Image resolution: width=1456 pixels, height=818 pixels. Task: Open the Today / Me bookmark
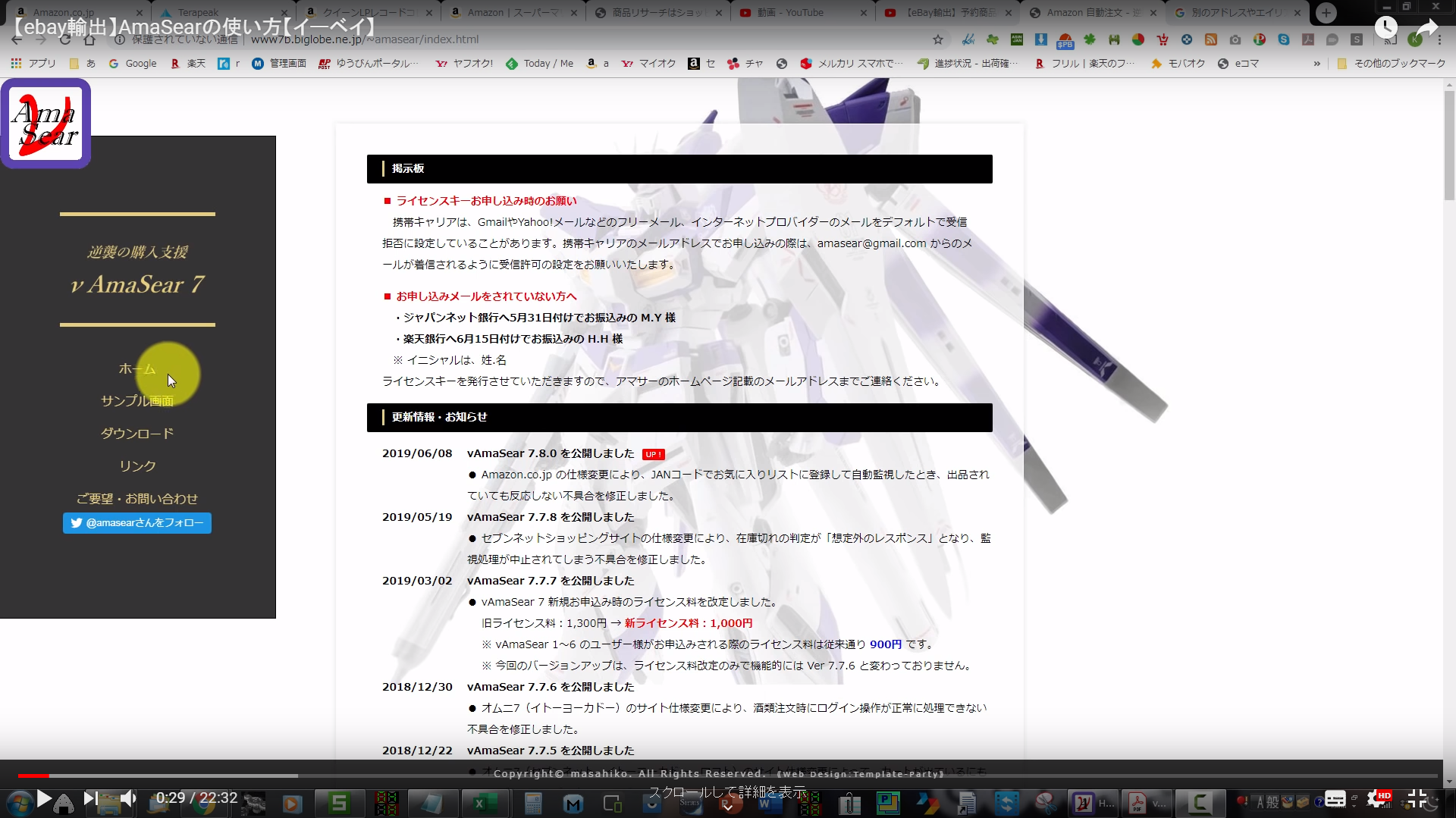click(x=539, y=64)
